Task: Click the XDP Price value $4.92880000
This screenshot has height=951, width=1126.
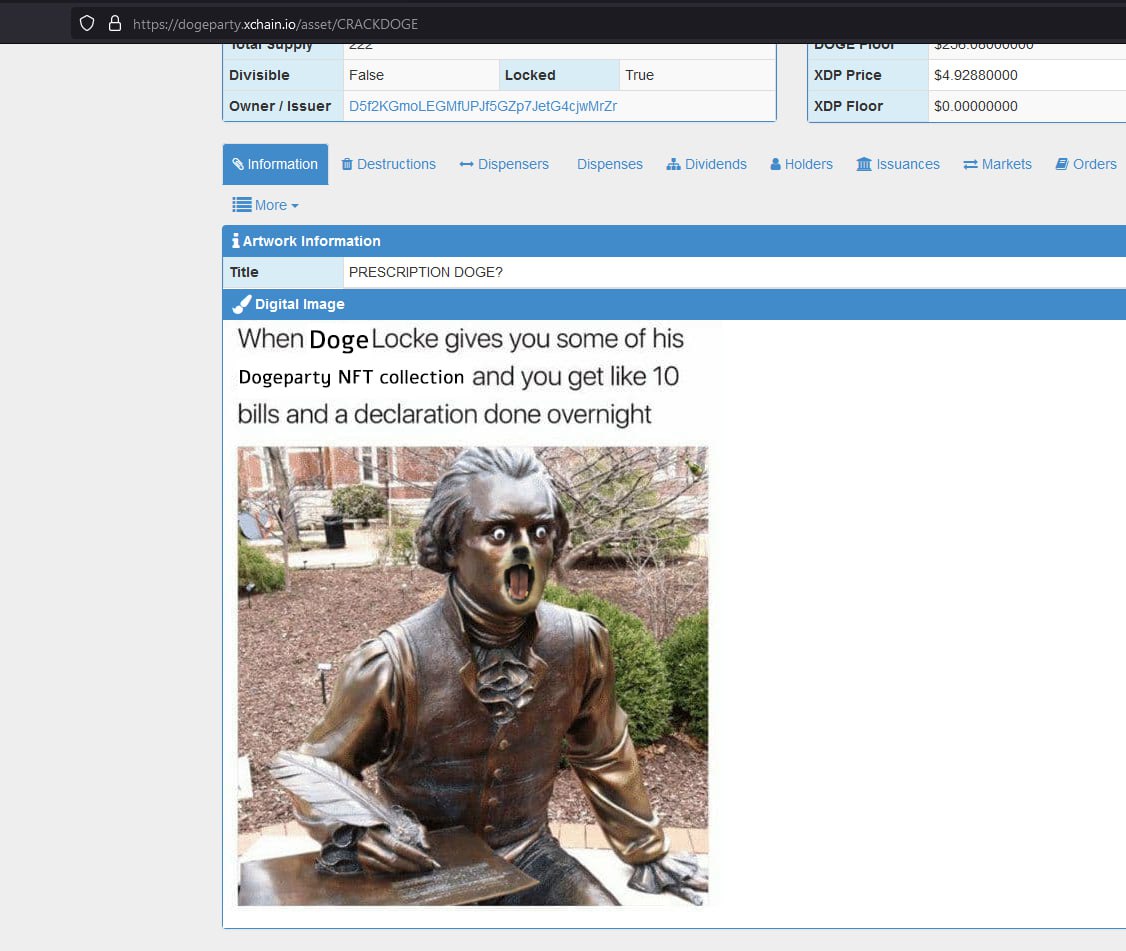Action: tap(975, 75)
